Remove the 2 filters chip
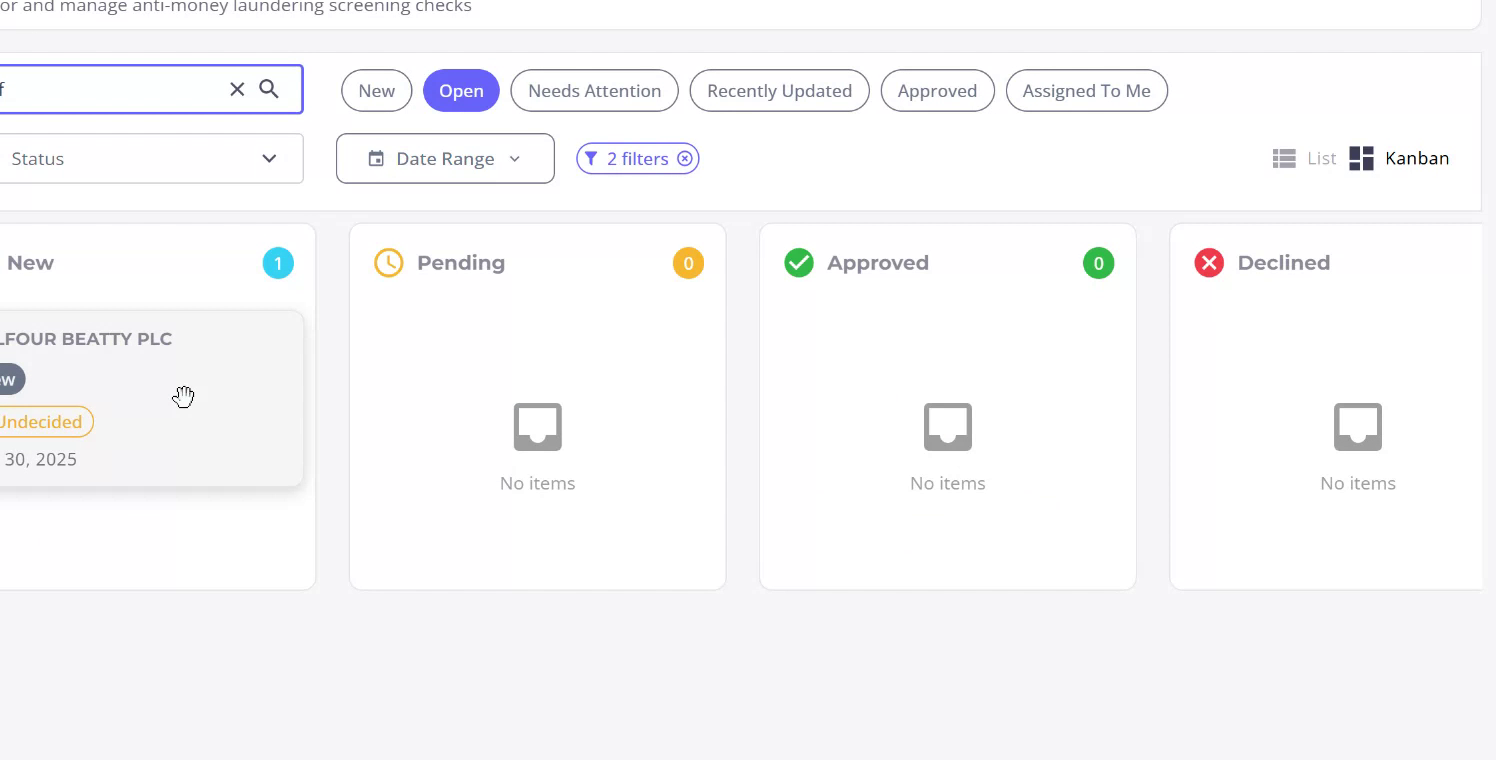The image size is (1496, 760). coord(685,159)
